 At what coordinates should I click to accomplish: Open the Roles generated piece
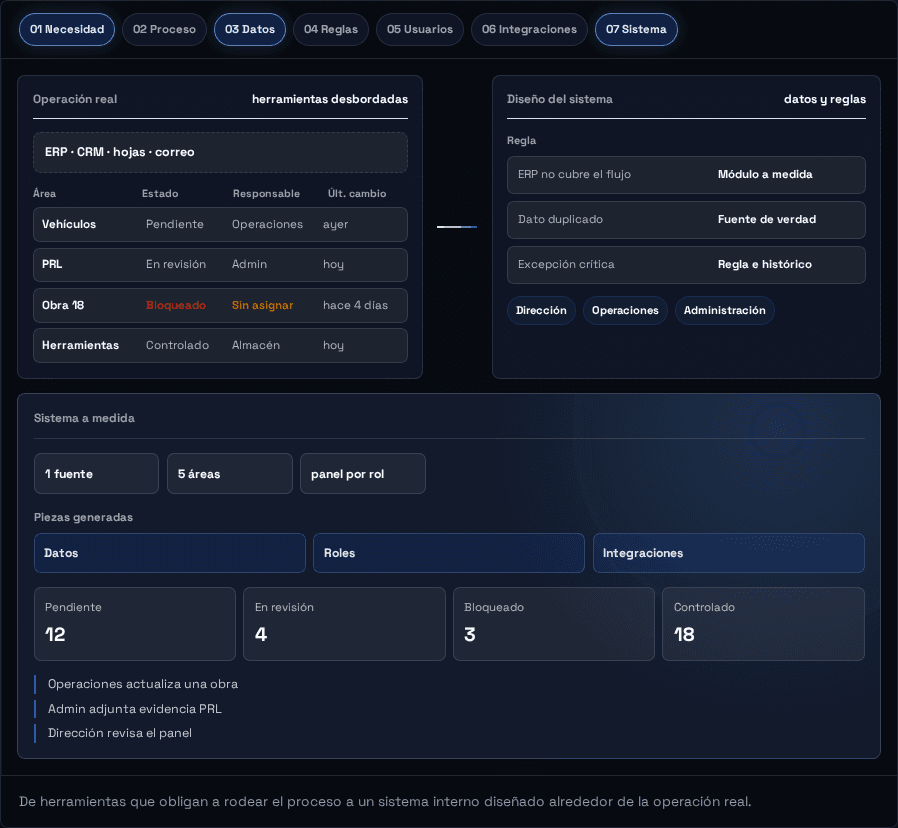pos(449,553)
